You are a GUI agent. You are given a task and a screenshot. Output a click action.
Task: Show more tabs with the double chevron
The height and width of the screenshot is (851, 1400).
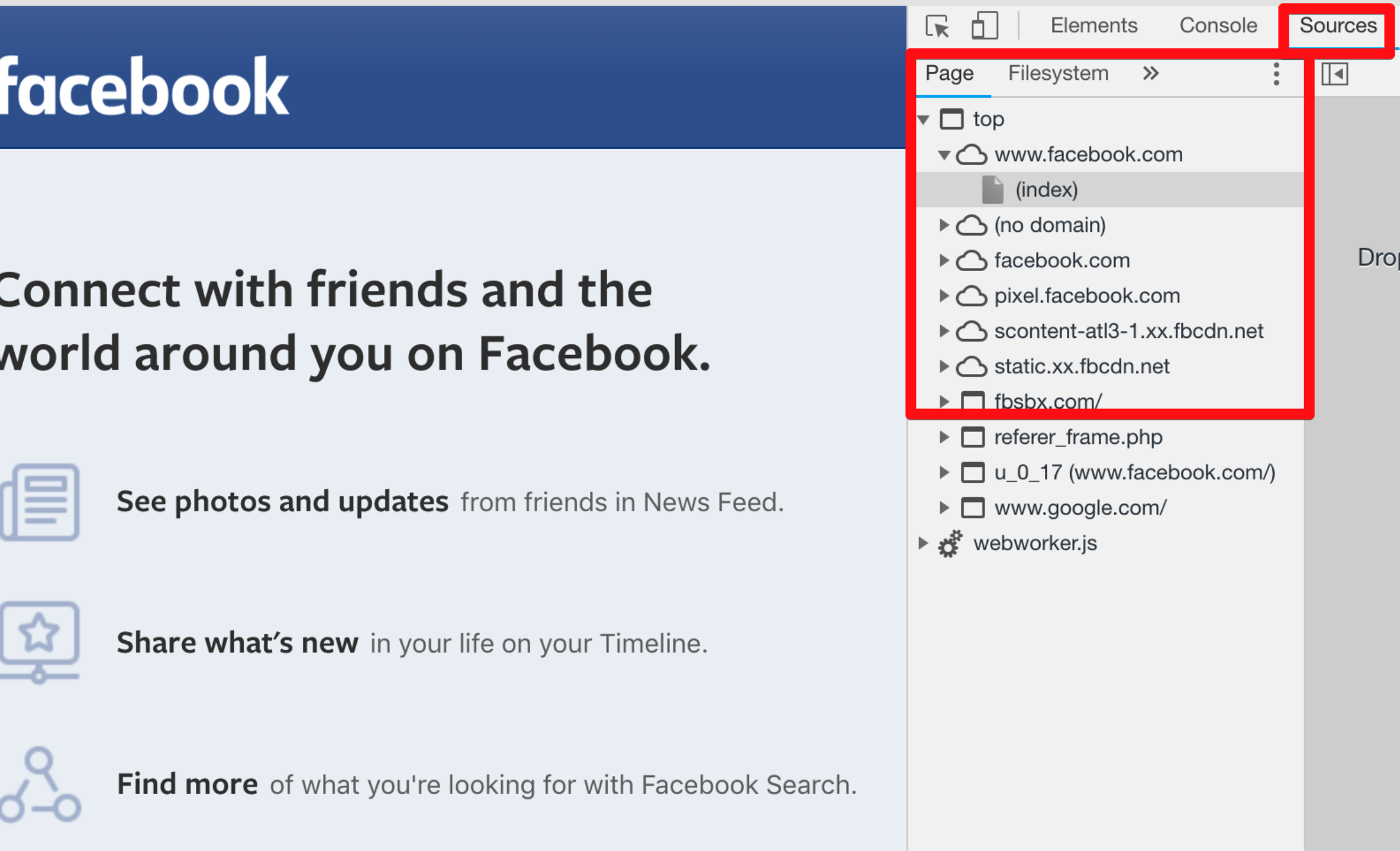[x=1150, y=73]
